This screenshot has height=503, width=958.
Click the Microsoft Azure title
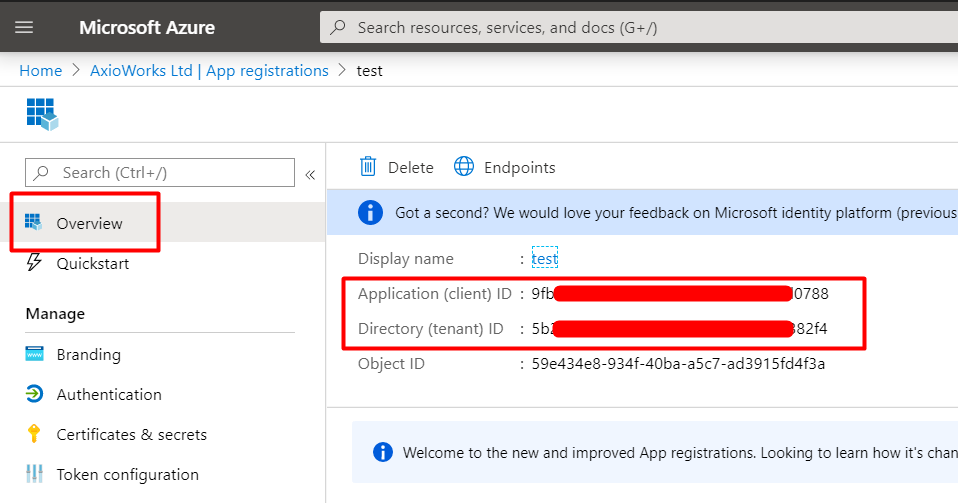tap(147, 28)
